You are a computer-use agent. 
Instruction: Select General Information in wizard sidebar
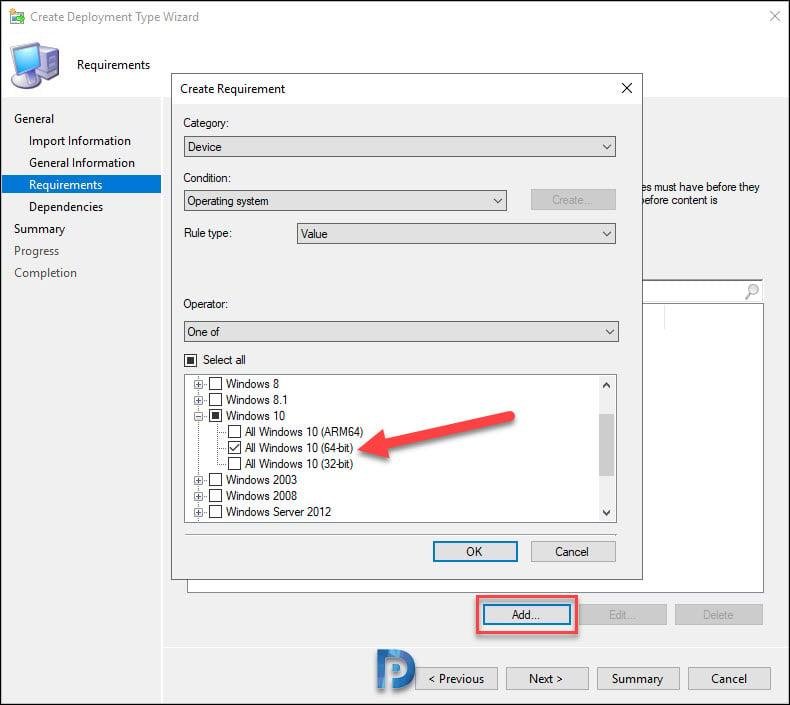[82, 163]
